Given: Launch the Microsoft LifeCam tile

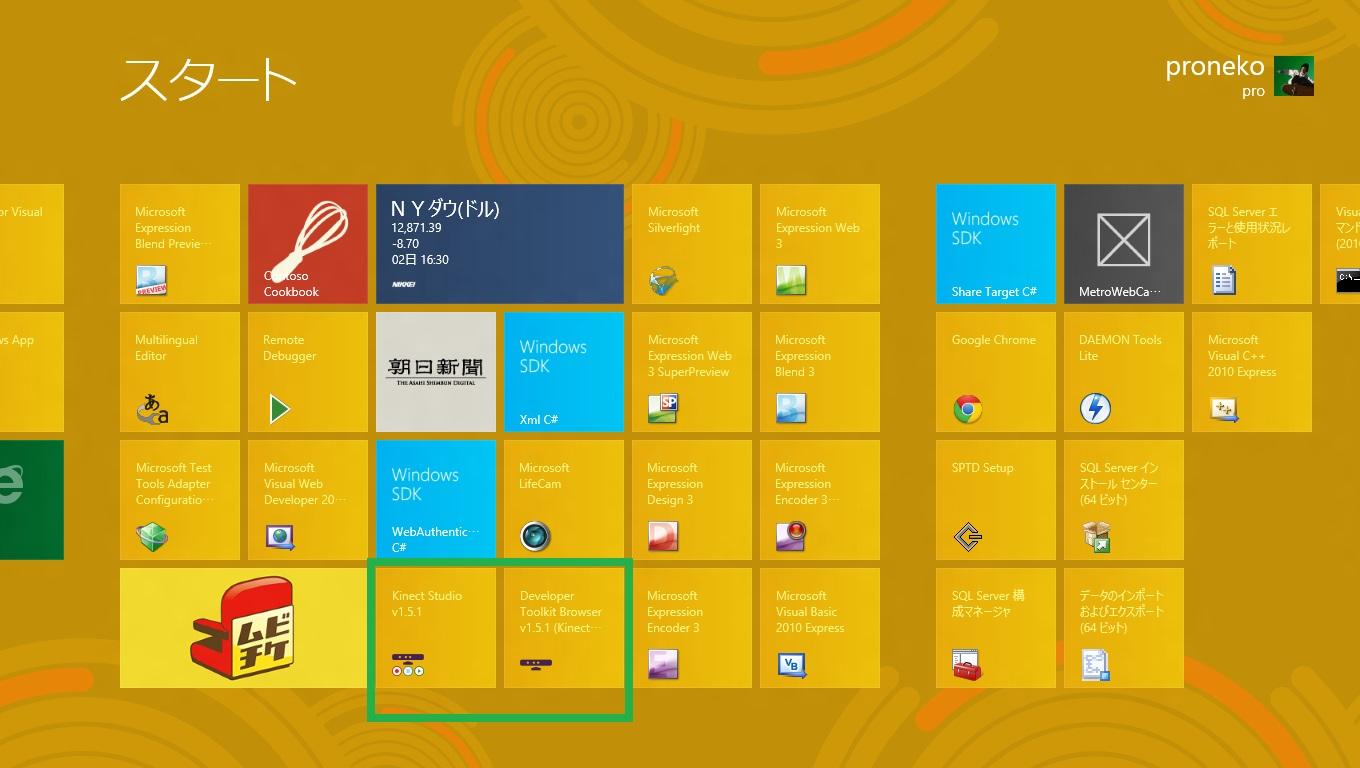Looking at the screenshot, I should (564, 500).
